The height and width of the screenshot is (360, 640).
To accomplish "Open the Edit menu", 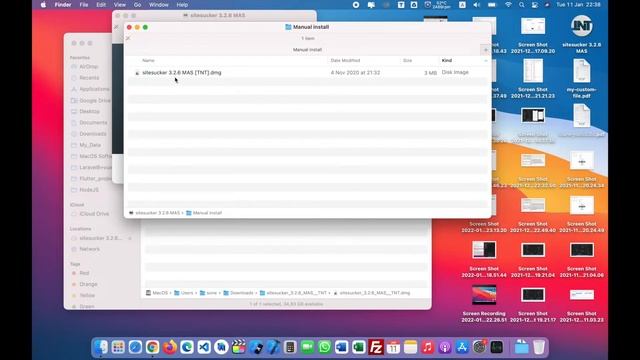I will [101, 5].
